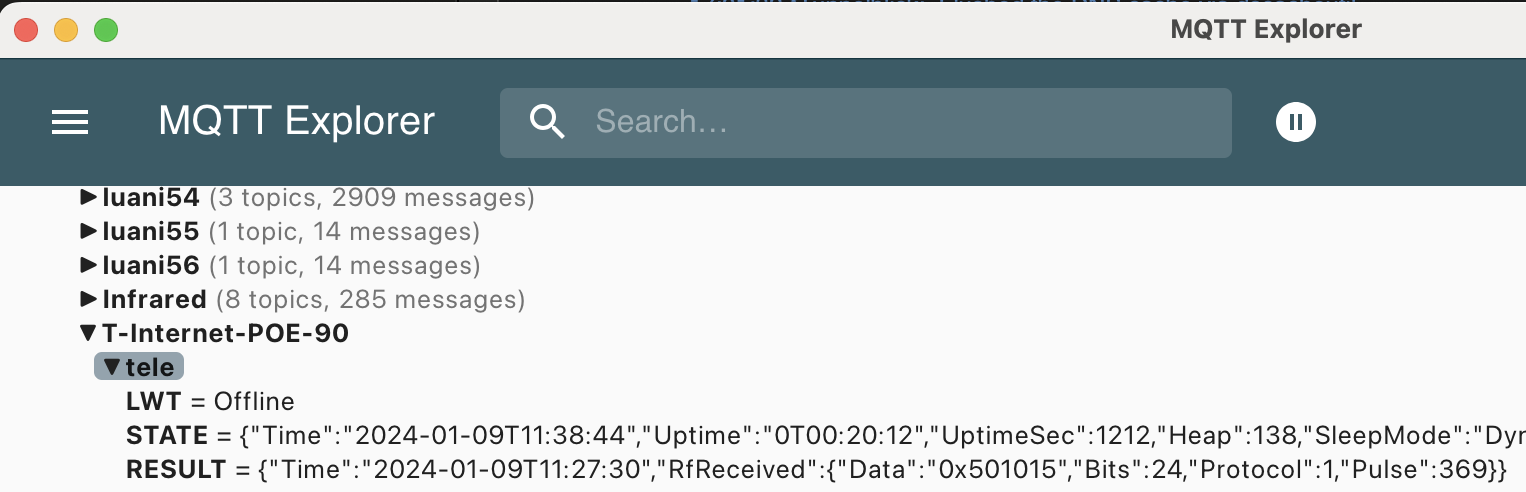This screenshot has height=492, width=1526.
Task: Type in the Search field
Action: (900, 122)
